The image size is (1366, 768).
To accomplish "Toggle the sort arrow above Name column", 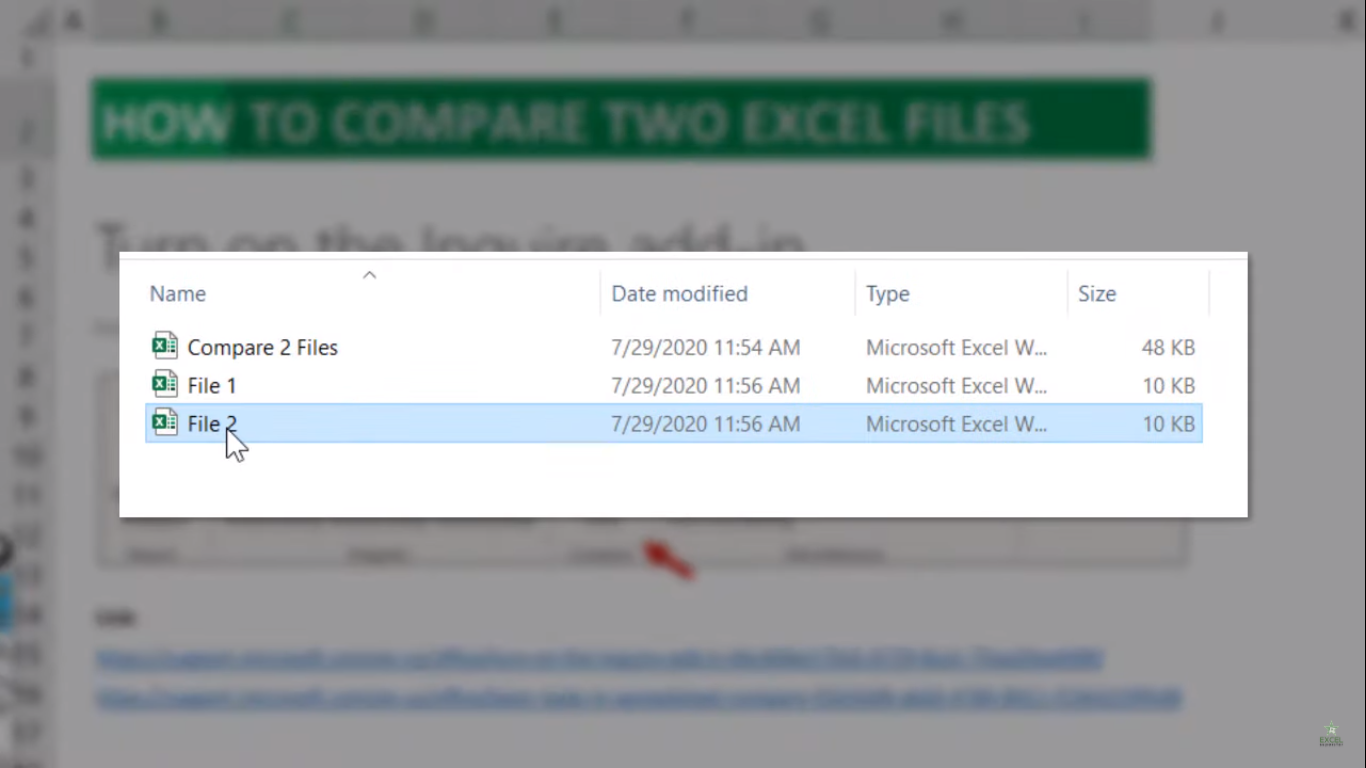I will tap(369, 275).
